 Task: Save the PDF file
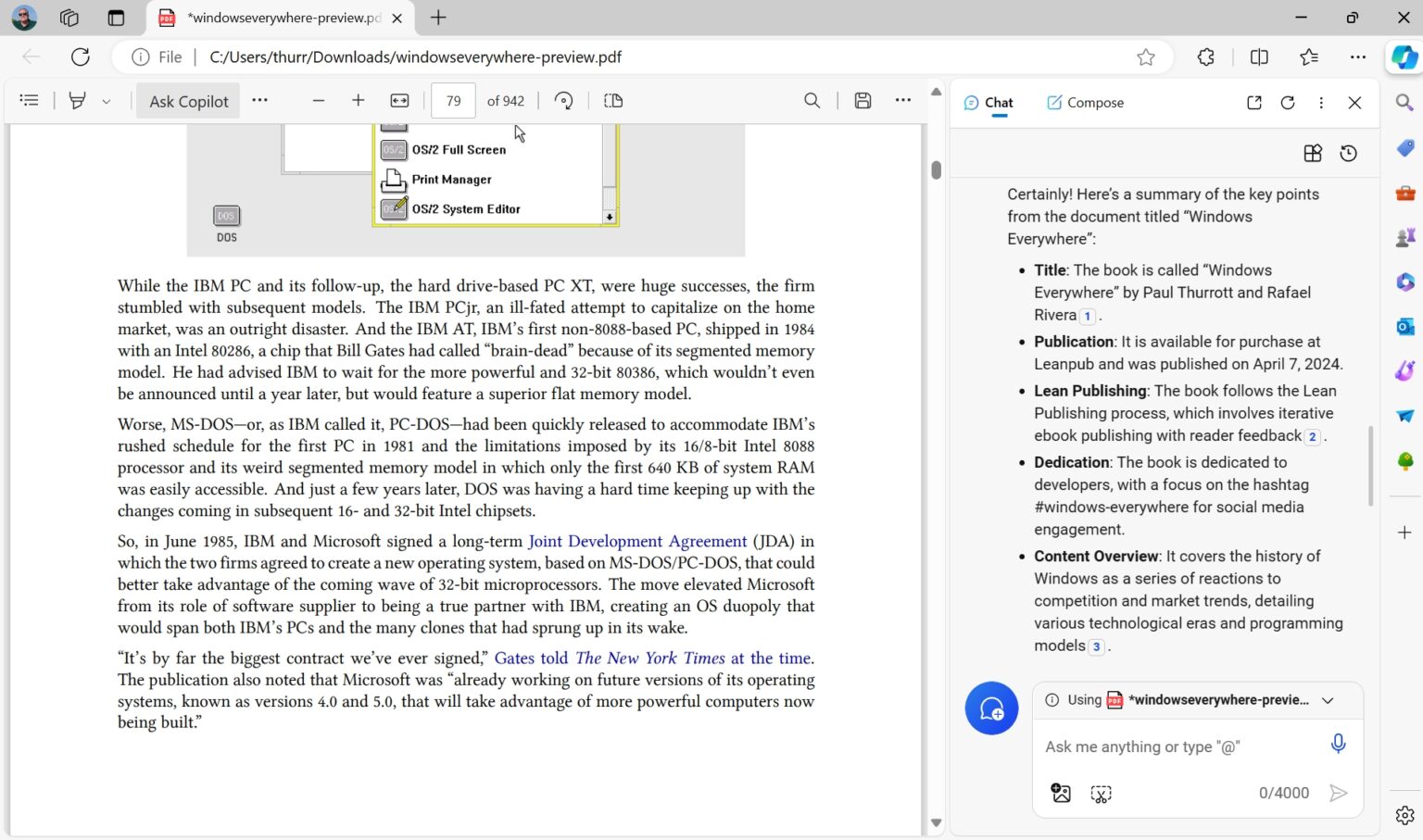[863, 100]
